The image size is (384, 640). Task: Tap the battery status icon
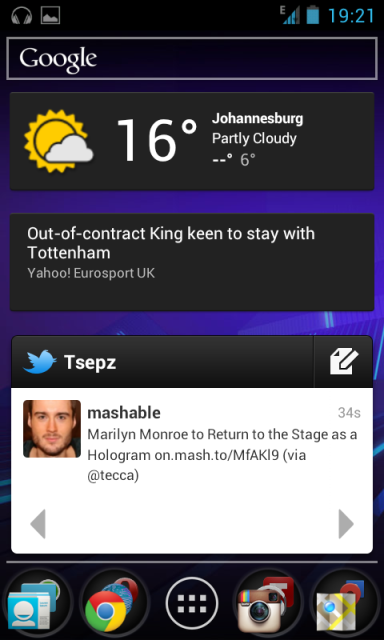pyautogui.click(x=313, y=15)
